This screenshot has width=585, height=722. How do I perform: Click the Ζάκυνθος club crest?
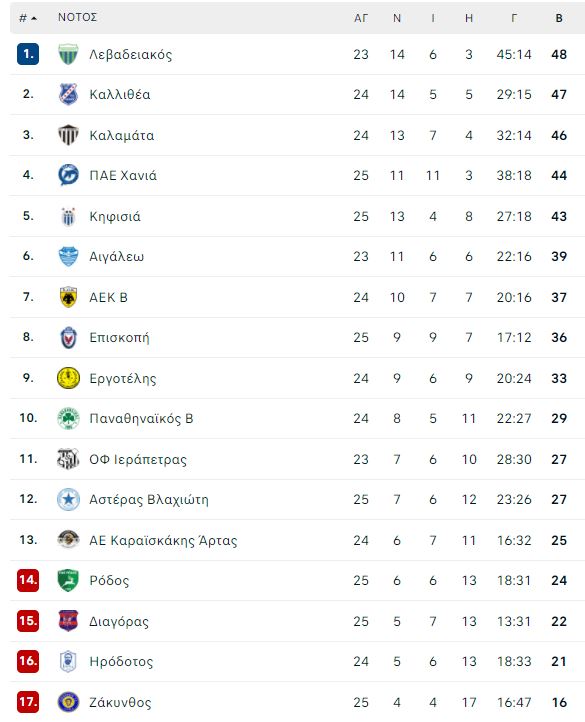(68, 702)
